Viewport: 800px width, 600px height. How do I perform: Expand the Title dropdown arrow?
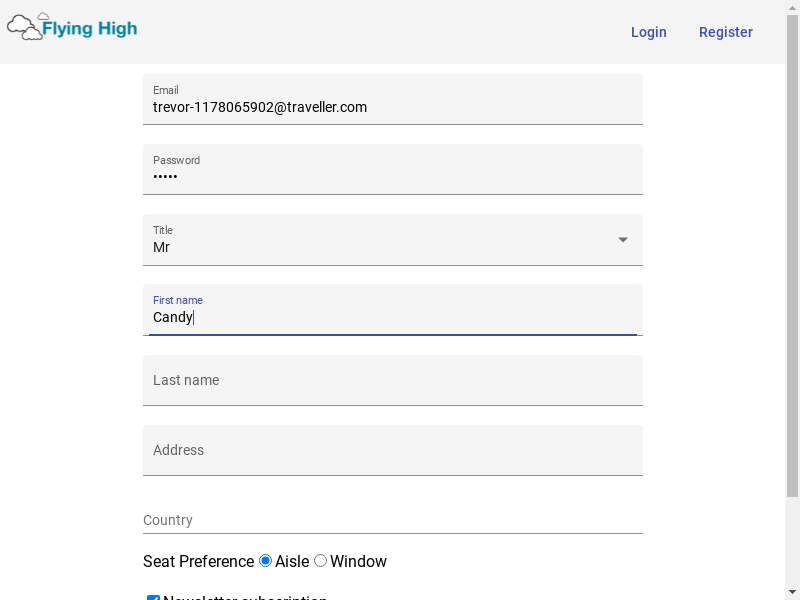pyautogui.click(x=623, y=240)
